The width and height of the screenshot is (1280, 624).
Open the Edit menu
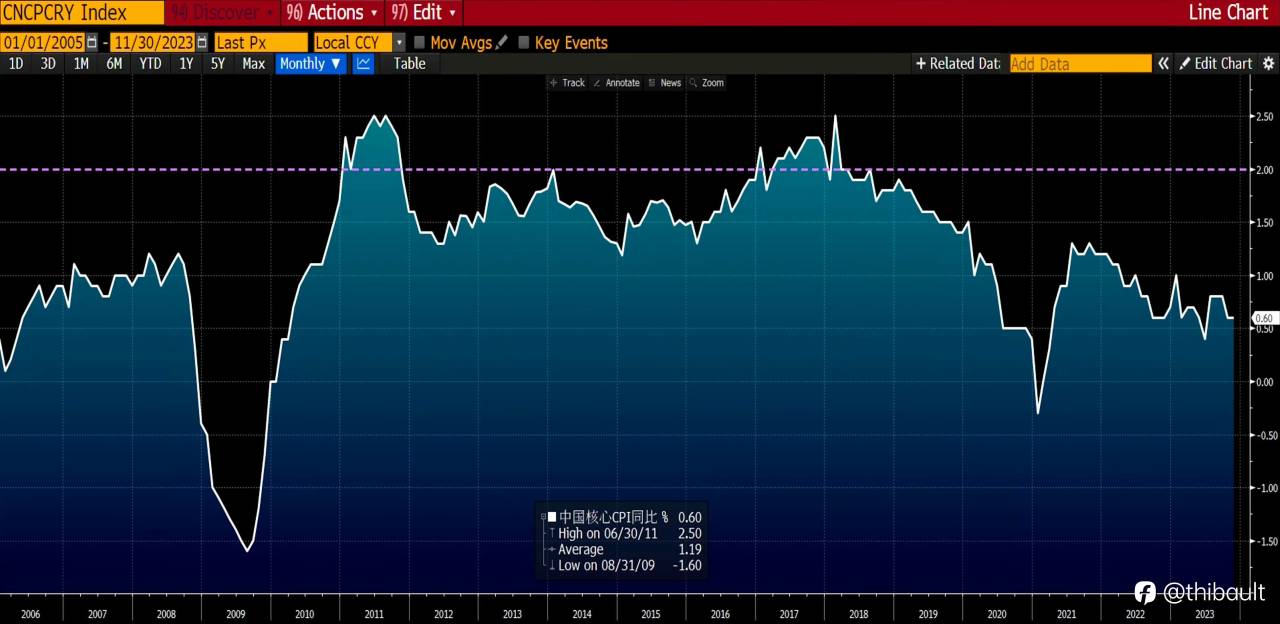pyautogui.click(x=425, y=12)
